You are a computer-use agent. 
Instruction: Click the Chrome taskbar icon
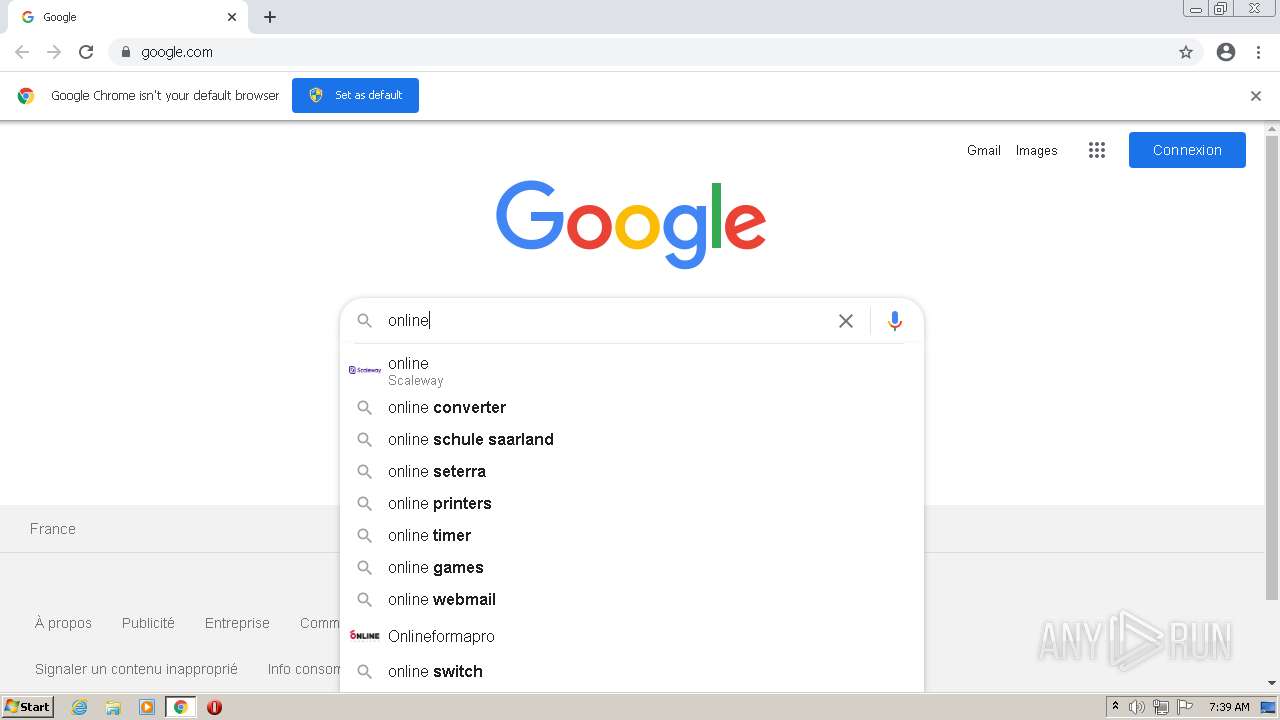(181, 707)
